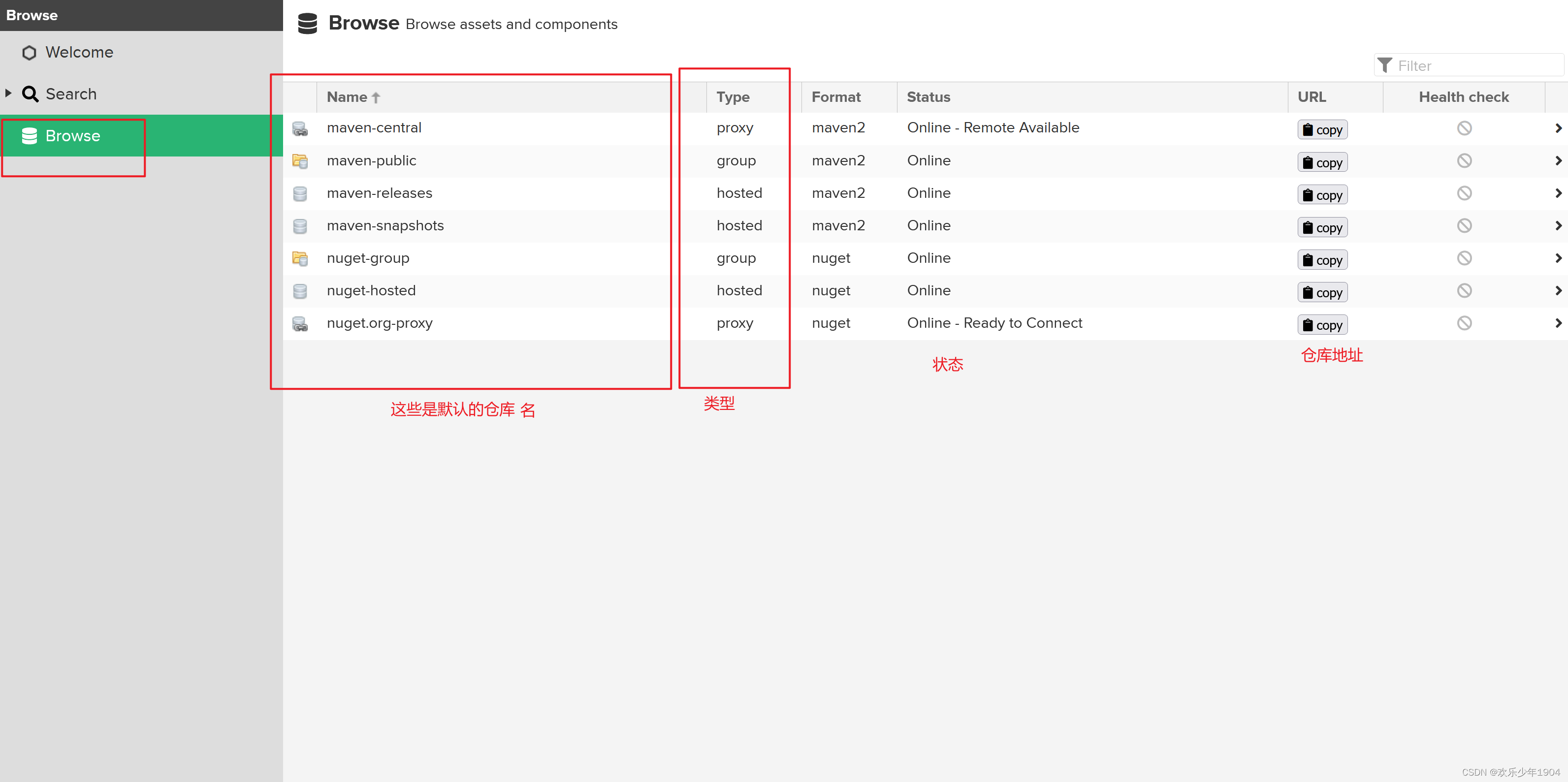Click the maven-public group folder icon
The image size is (1568, 782).
tap(299, 161)
